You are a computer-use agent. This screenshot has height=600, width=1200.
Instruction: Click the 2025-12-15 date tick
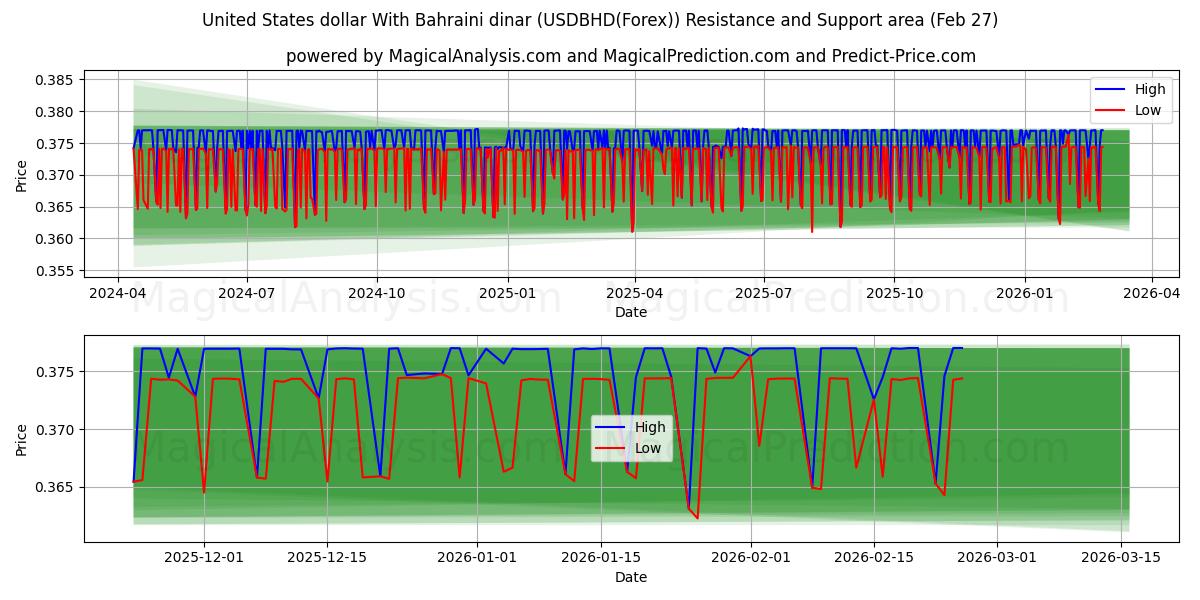coord(327,558)
